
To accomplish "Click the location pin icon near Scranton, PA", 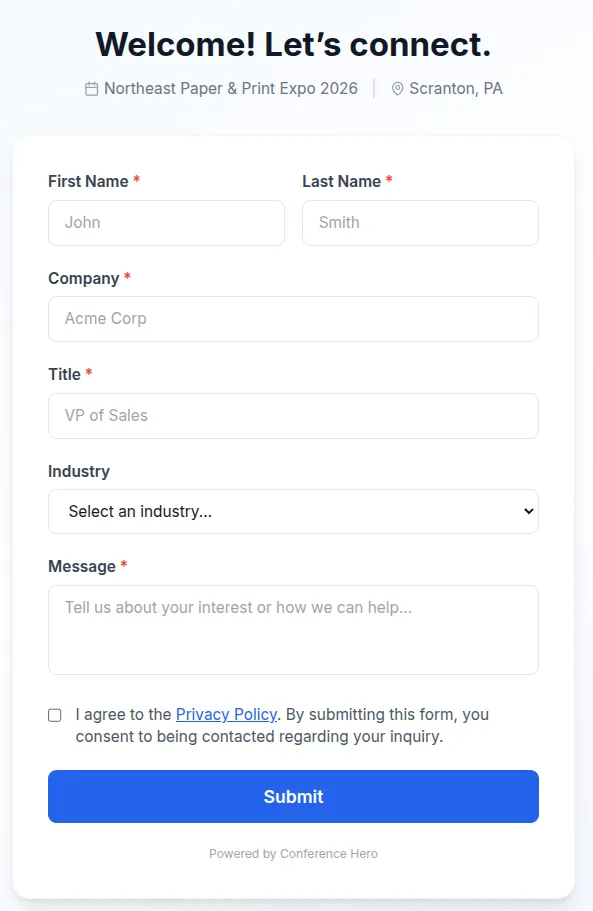I will [397, 88].
